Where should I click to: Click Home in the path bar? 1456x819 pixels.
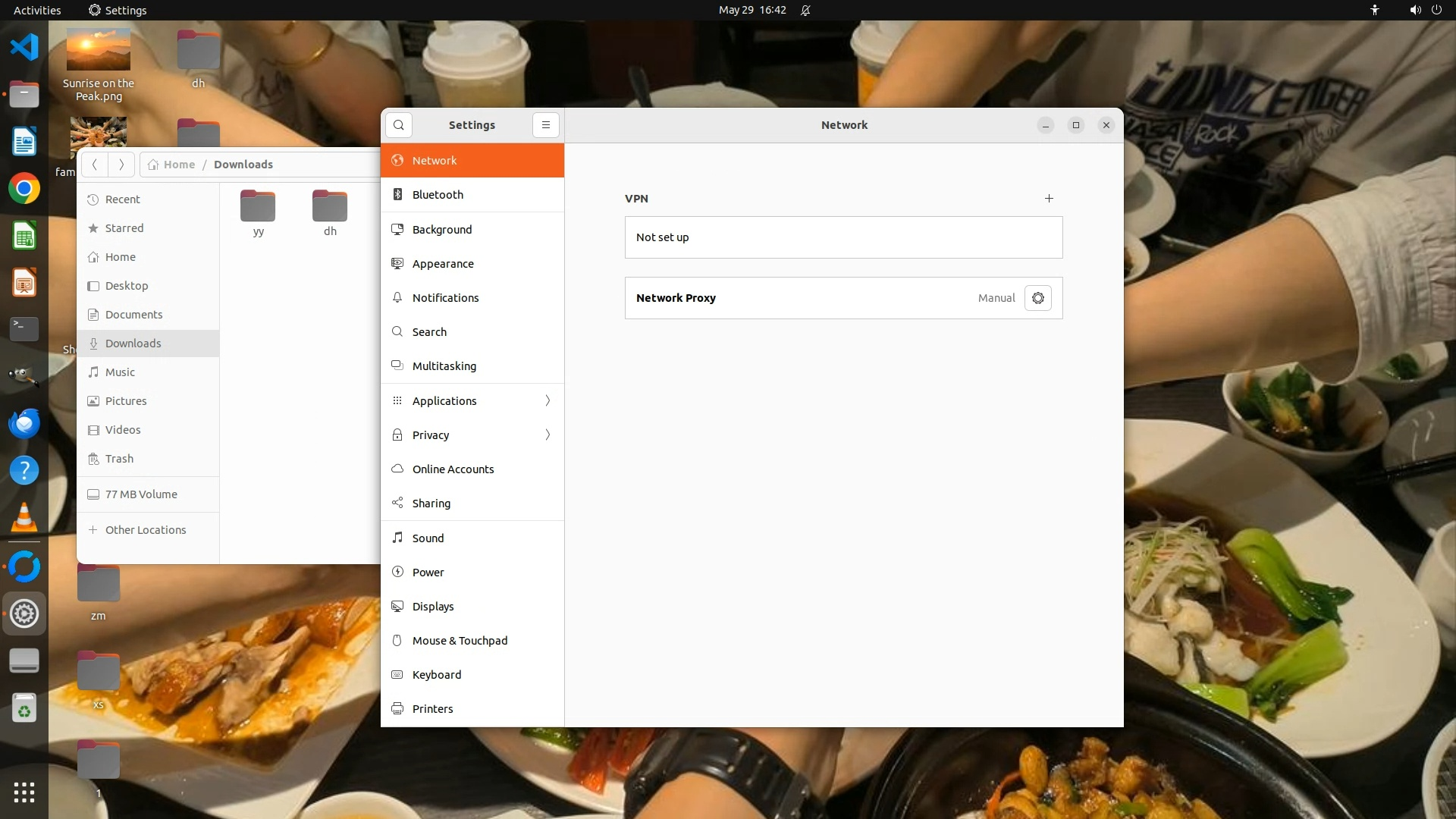[179, 165]
